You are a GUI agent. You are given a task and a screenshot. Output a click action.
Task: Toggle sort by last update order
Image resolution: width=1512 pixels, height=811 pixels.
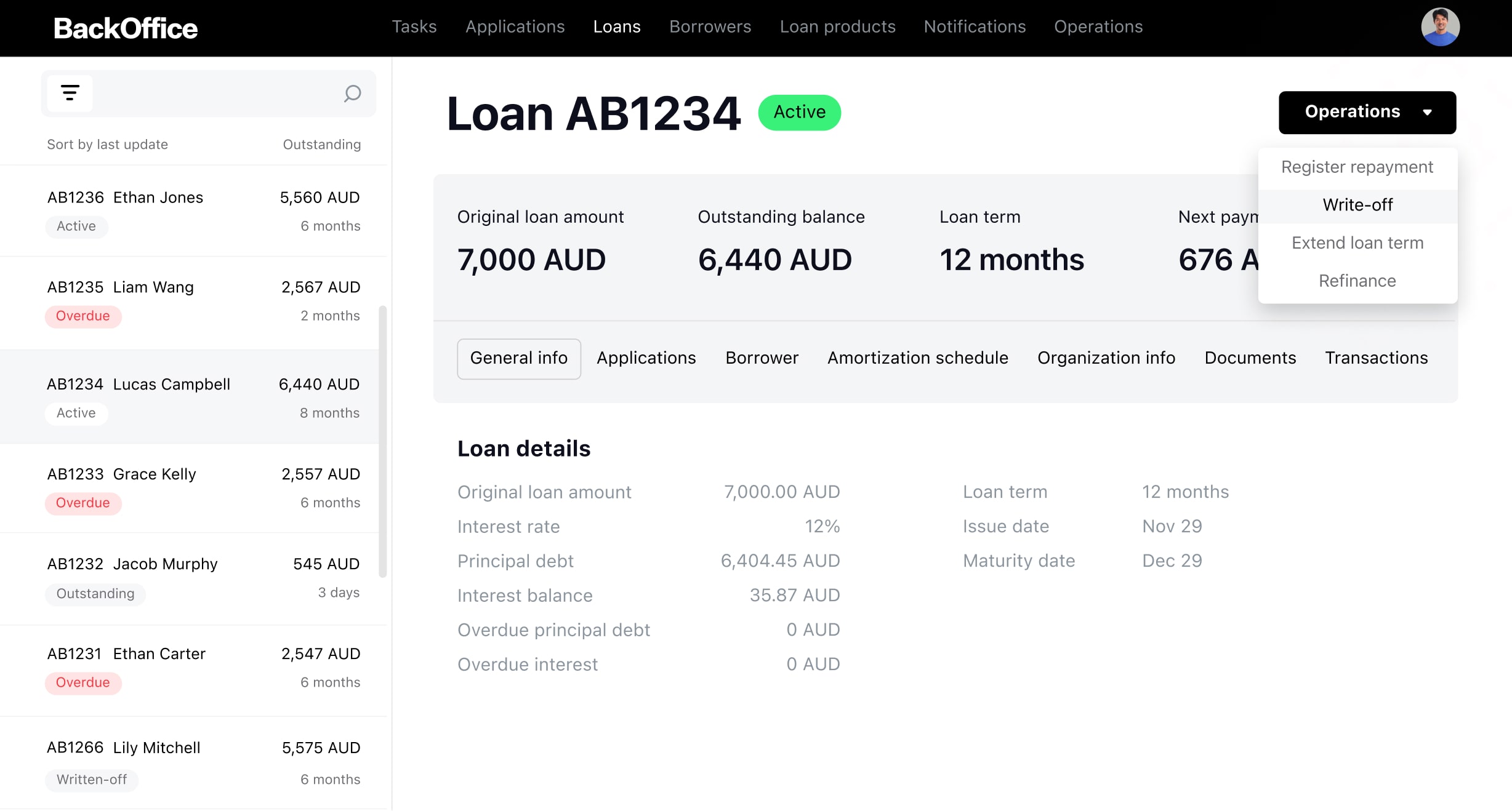point(107,144)
